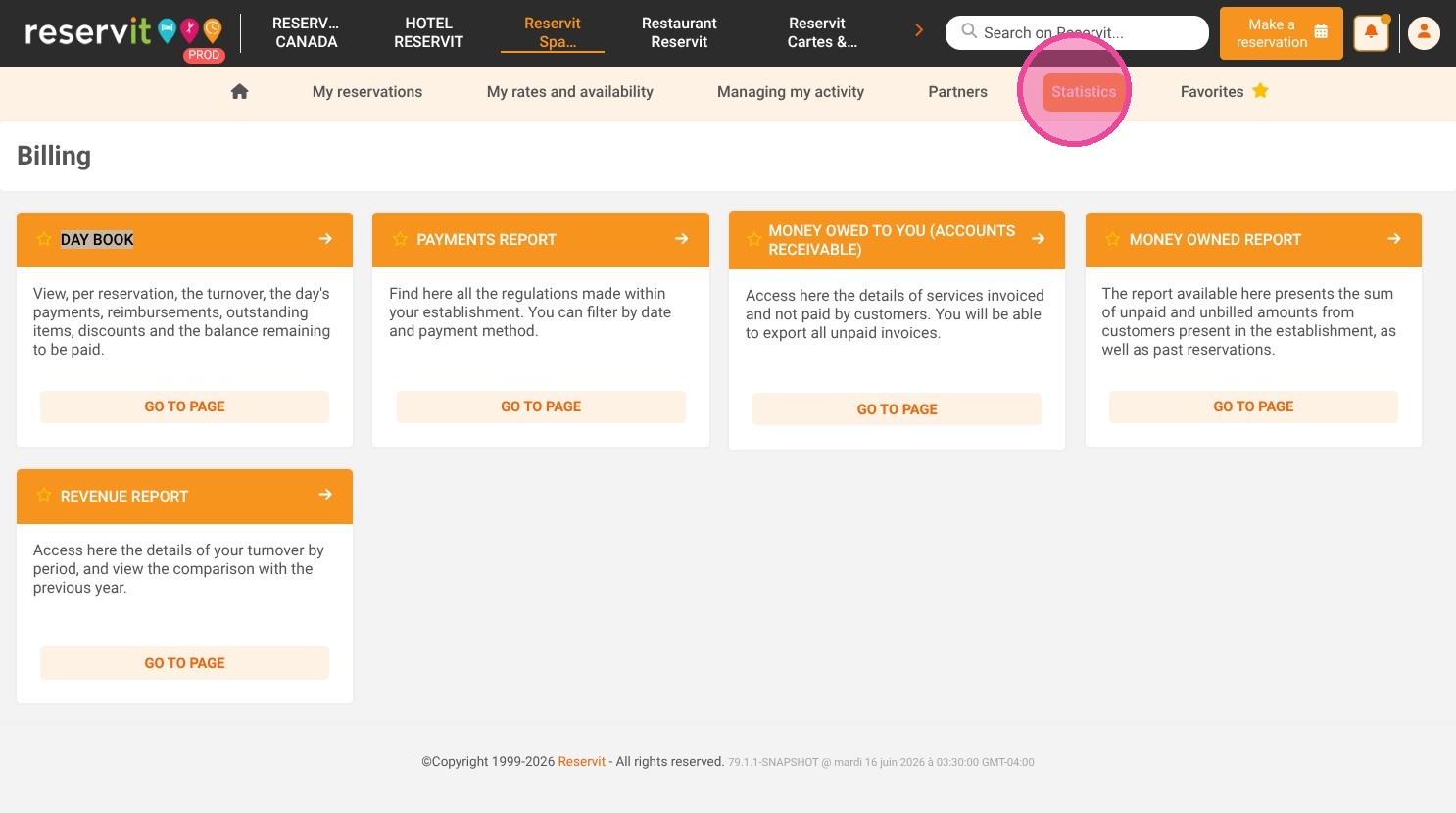The image size is (1456, 813).
Task: Click arrow icon on Money Owned Report header
Action: (1394, 239)
